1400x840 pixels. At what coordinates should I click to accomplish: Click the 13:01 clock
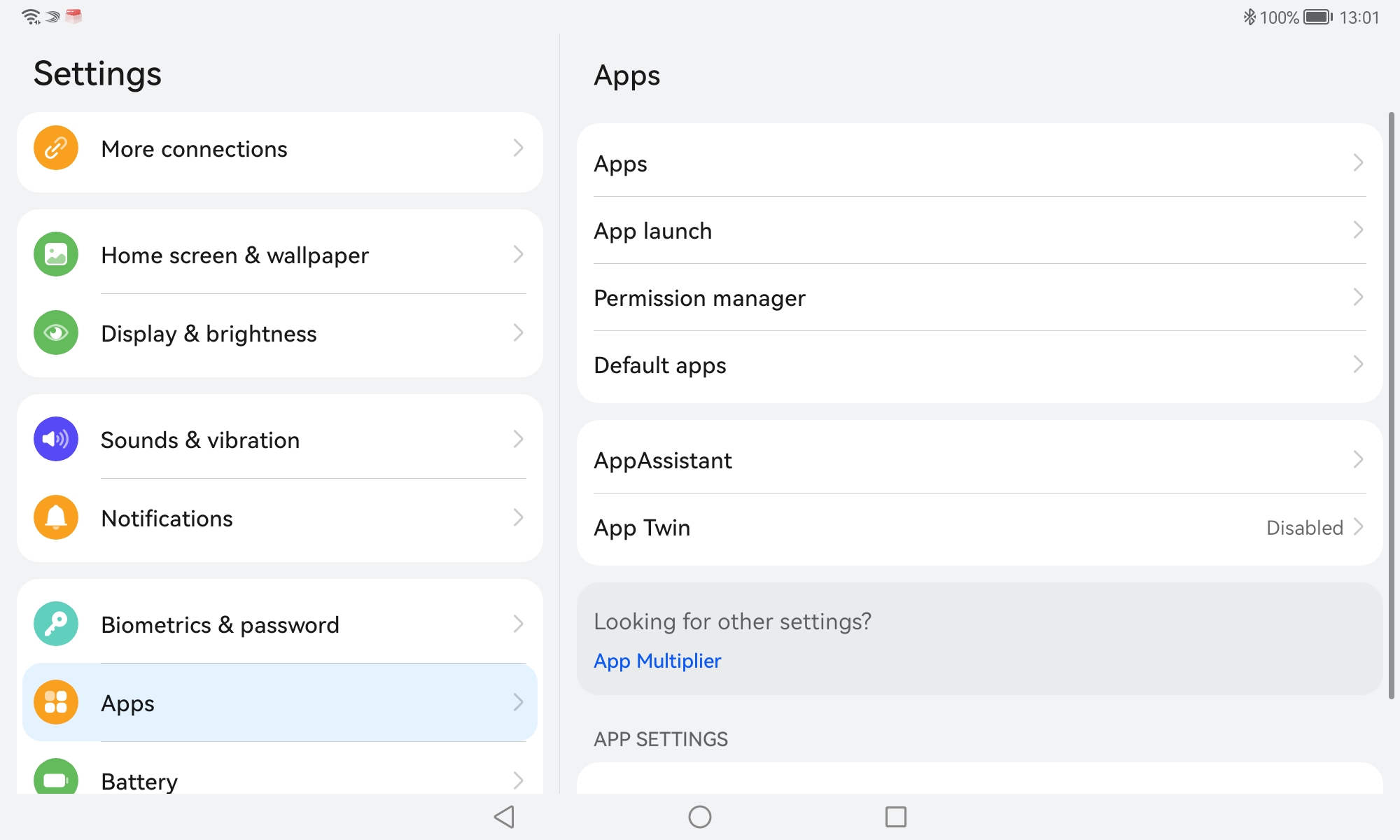point(1359,17)
